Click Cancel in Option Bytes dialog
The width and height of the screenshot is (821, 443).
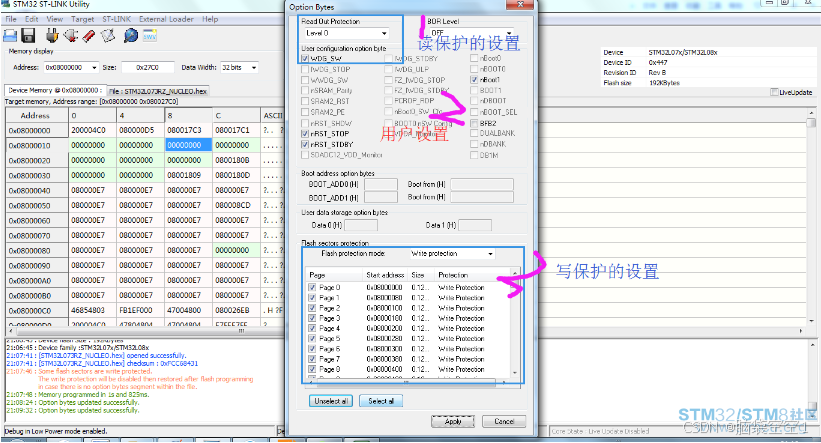click(x=504, y=422)
